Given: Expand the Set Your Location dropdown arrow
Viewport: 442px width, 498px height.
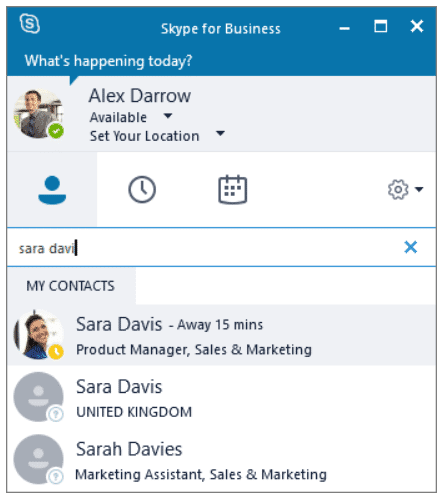Looking at the screenshot, I should (x=220, y=134).
